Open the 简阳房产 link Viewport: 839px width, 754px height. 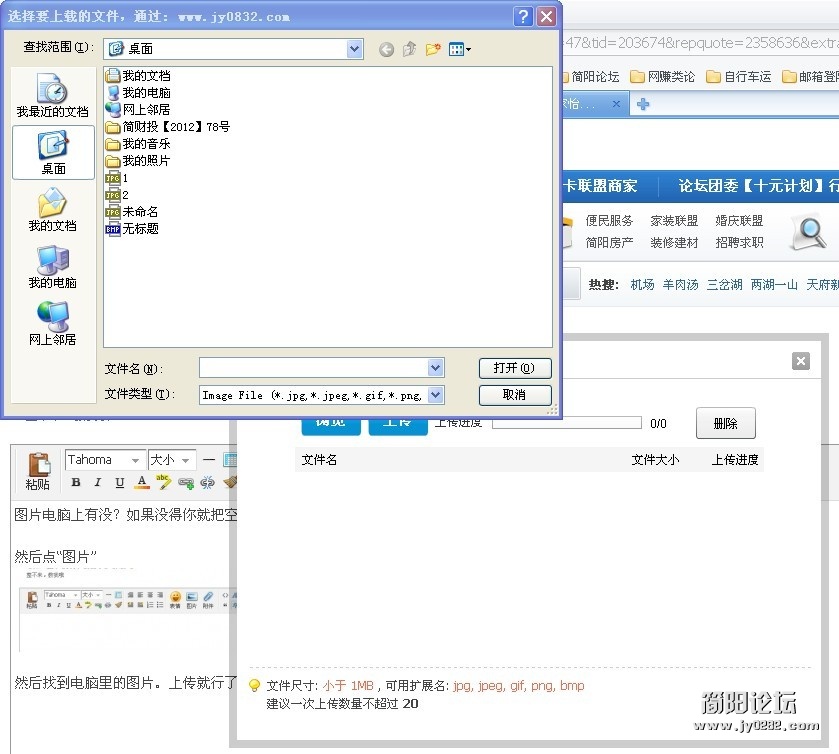[x=609, y=242]
